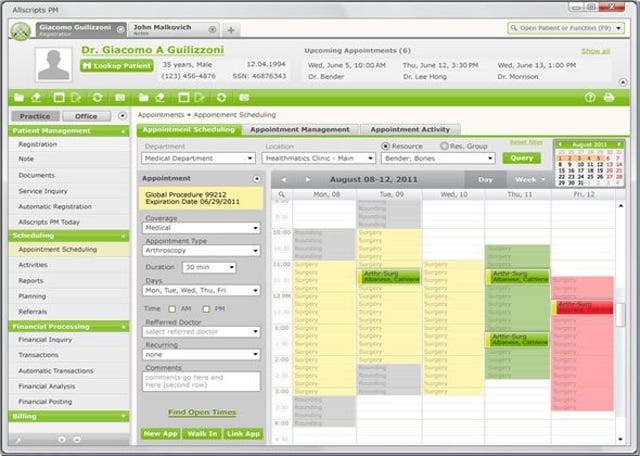Go to previous week in calendar header
Viewport: 640px width, 456px height.
point(284,180)
